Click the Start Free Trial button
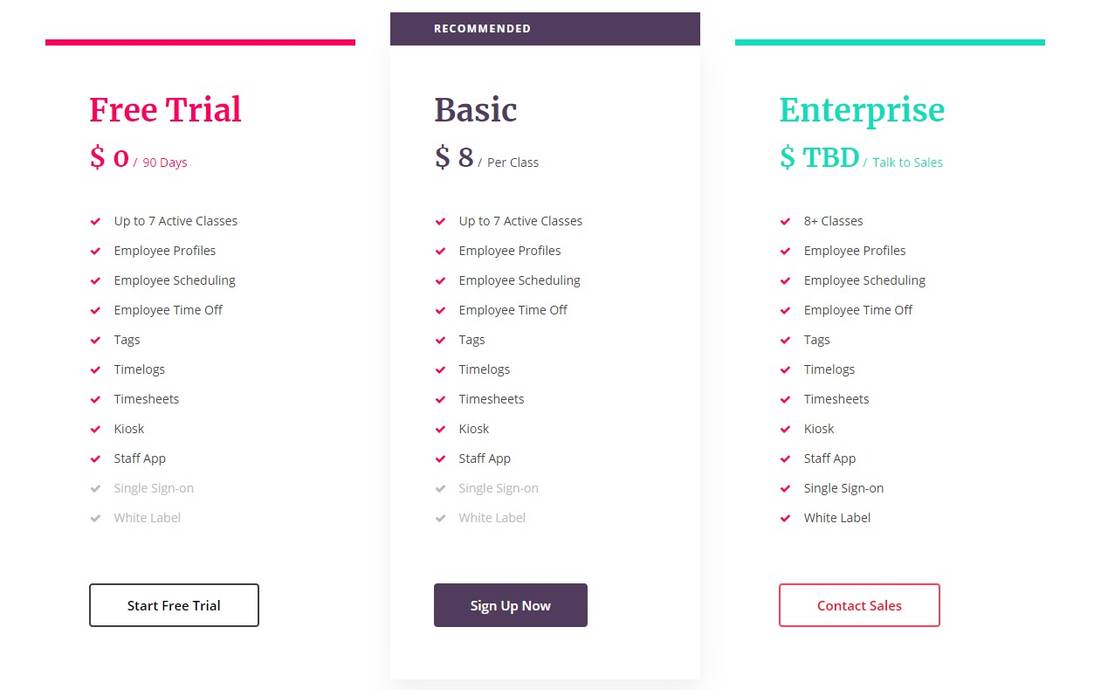 174,605
